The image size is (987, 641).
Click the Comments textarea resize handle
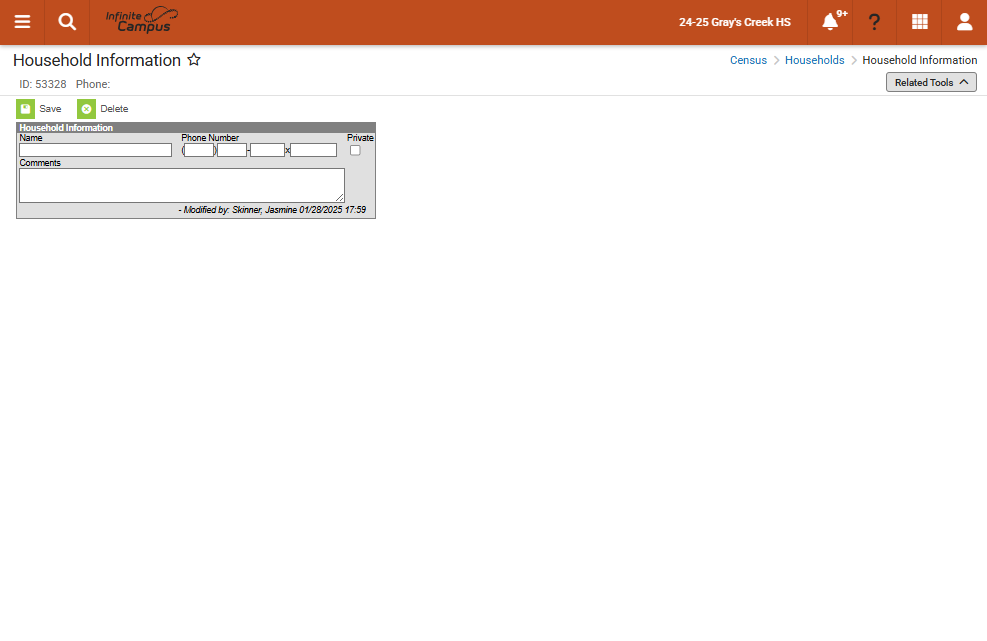tap(340, 198)
